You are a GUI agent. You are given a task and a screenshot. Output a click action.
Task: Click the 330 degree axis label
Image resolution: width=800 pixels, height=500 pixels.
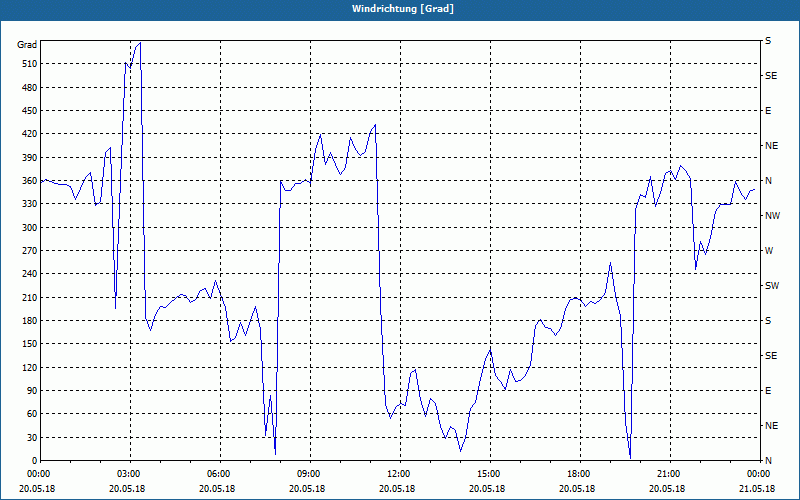29,204
